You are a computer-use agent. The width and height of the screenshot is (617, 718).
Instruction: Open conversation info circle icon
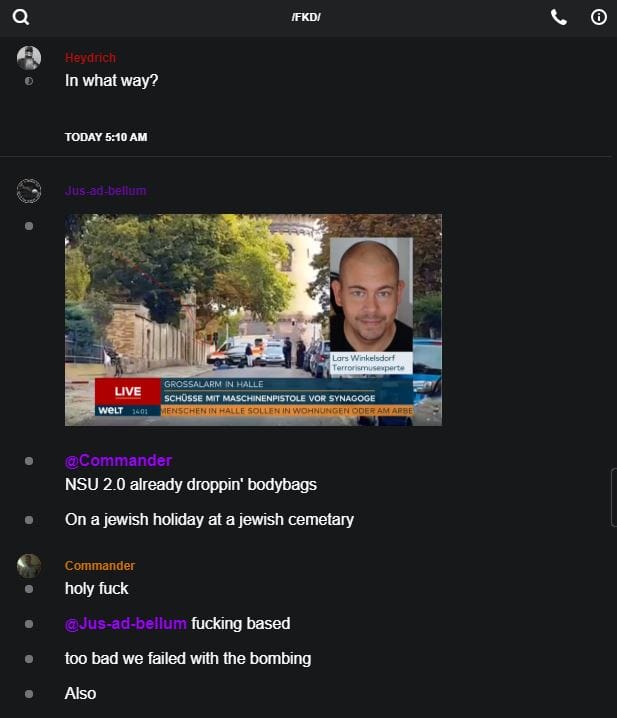[598, 17]
